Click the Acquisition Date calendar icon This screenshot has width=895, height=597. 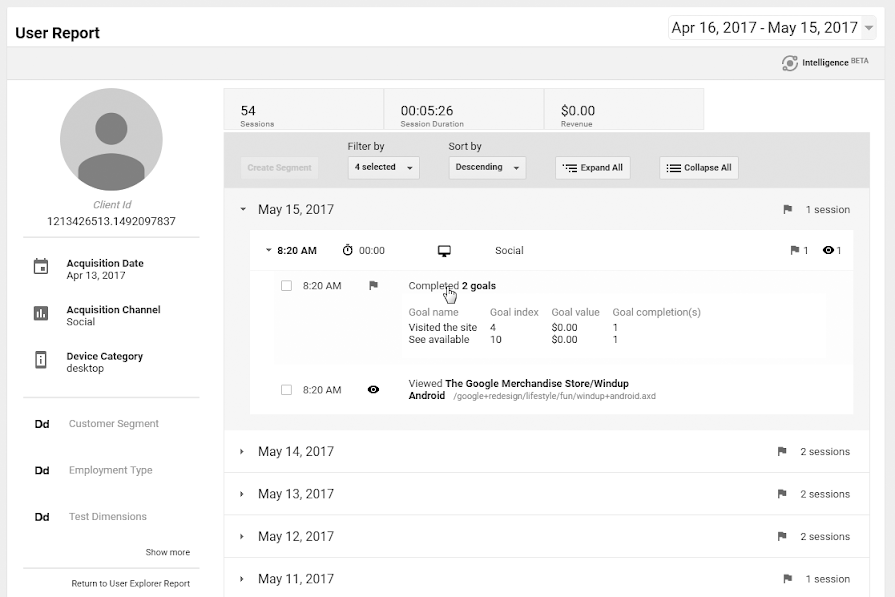[41, 267]
